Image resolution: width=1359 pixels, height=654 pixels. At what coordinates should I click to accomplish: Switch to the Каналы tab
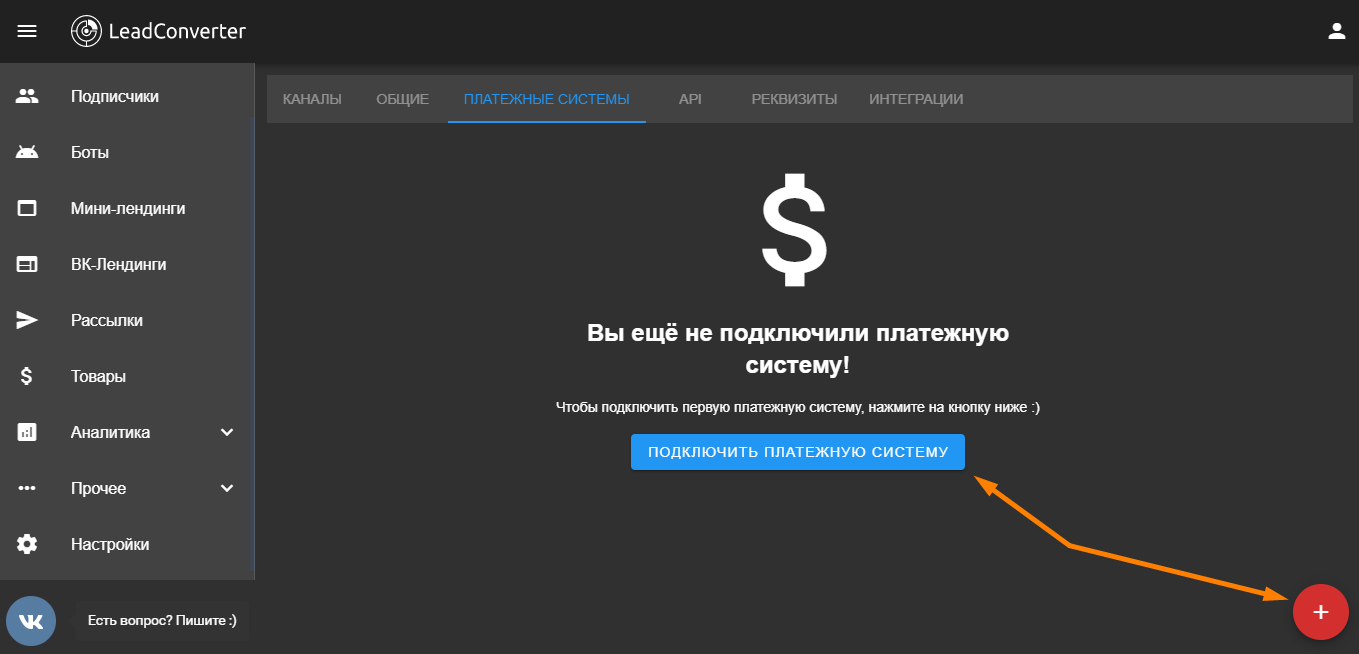pyautogui.click(x=312, y=99)
